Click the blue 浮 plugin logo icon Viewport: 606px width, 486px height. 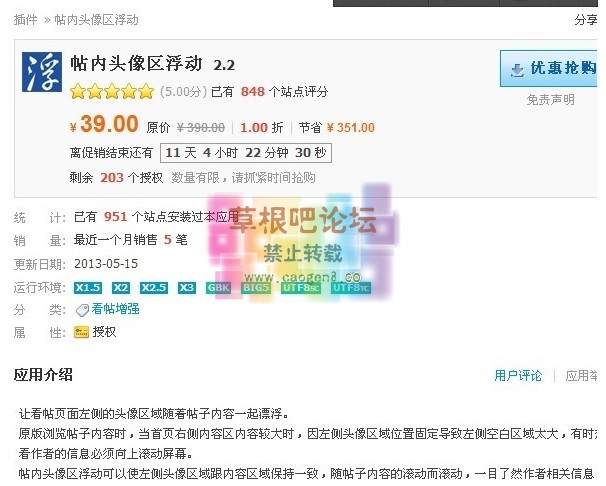coord(42,72)
